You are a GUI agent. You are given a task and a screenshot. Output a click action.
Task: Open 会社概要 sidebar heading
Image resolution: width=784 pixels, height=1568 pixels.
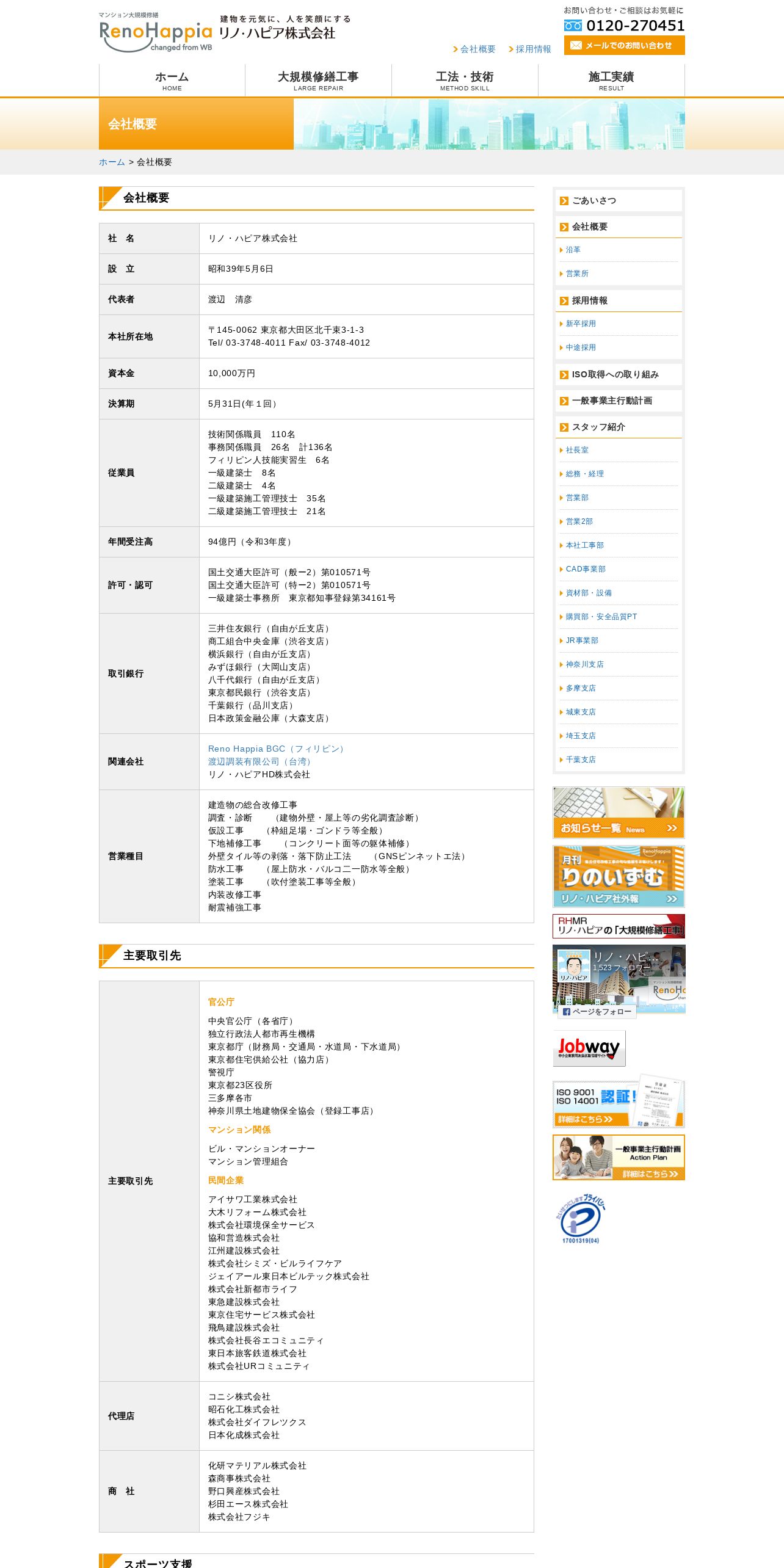click(x=619, y=227)
